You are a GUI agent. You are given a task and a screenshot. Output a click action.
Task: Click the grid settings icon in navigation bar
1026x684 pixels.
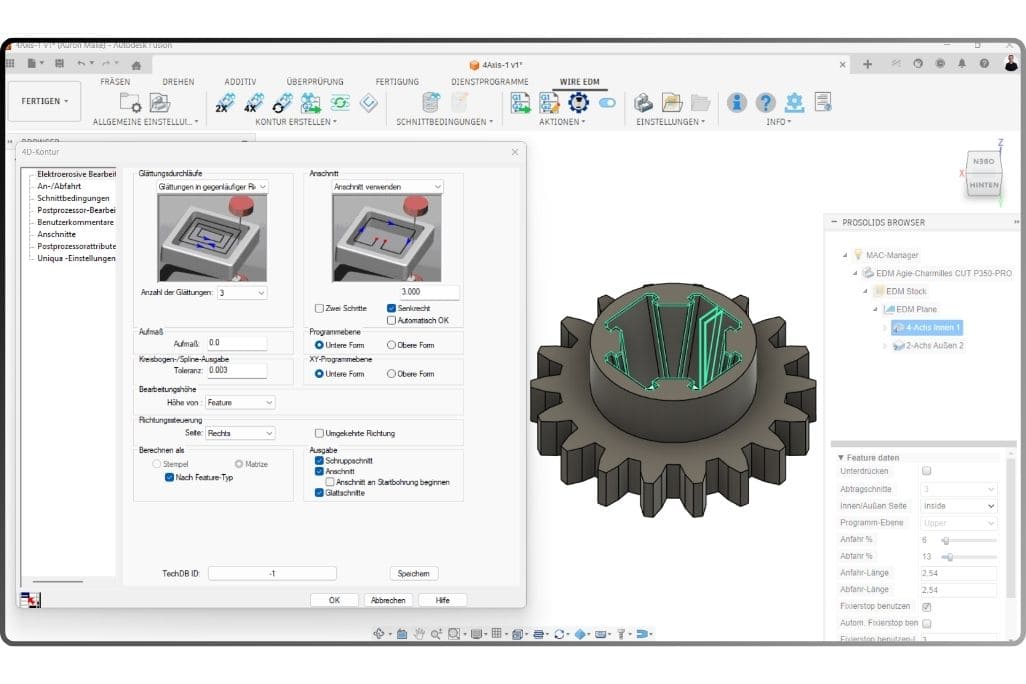[x=497, y=634]
